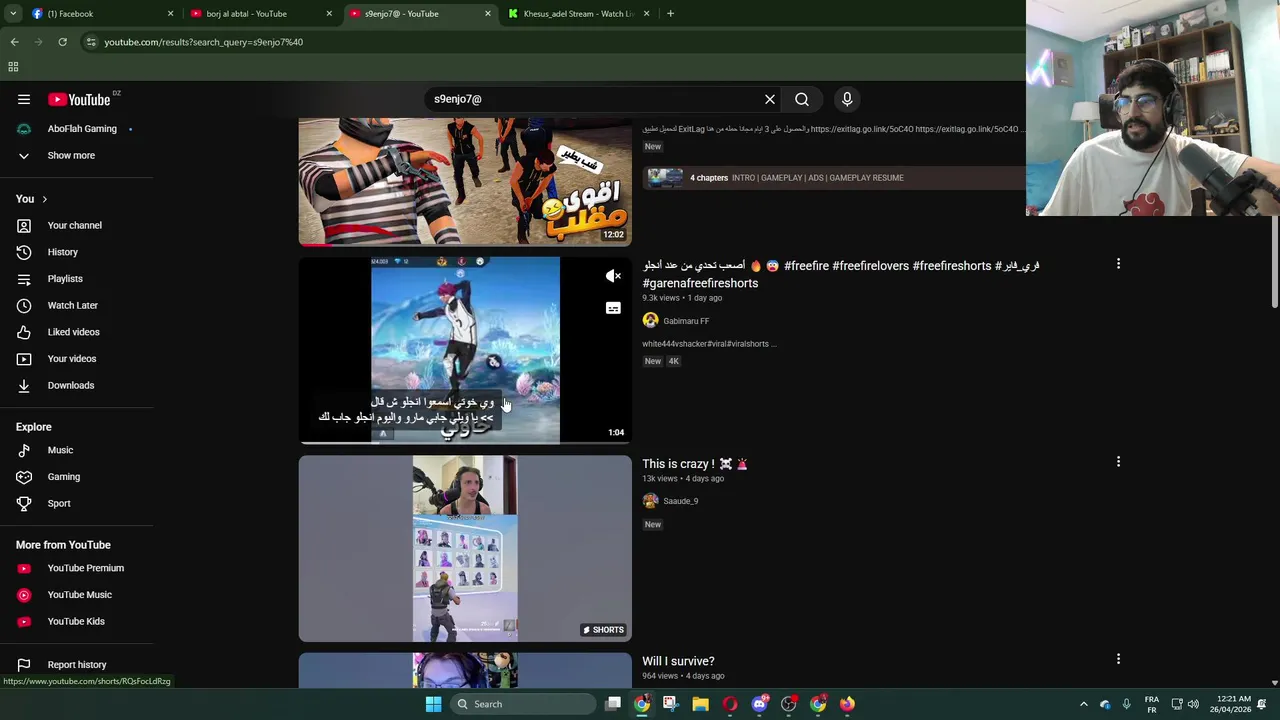
Task: Open the This is crazy ! video title
Action: (695, 464)
